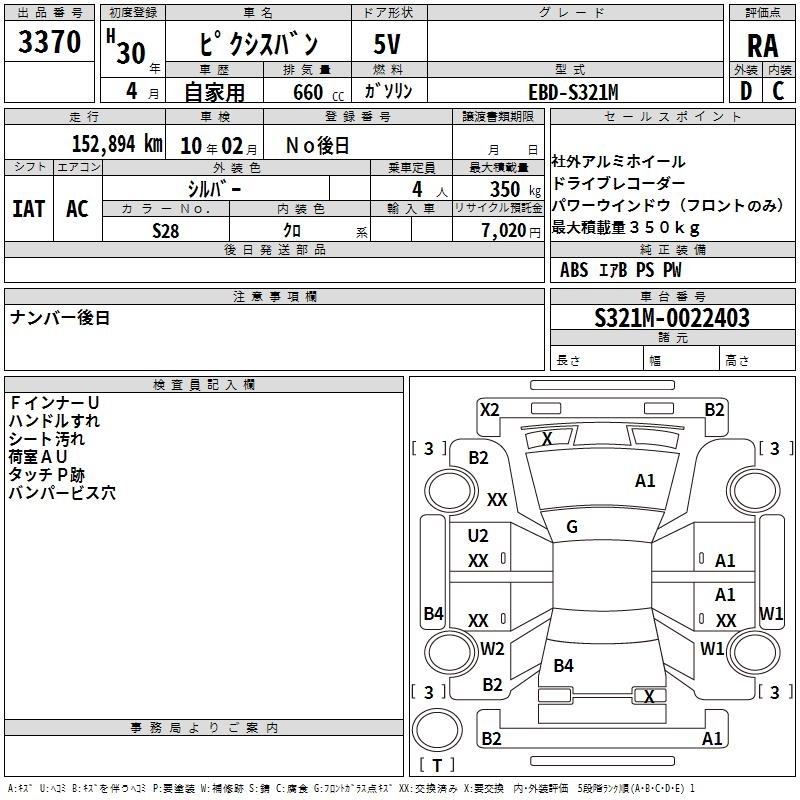This screenshot has height=800, width=800.
Task: Click the 高さ dimension field
Action: point(757,358)
